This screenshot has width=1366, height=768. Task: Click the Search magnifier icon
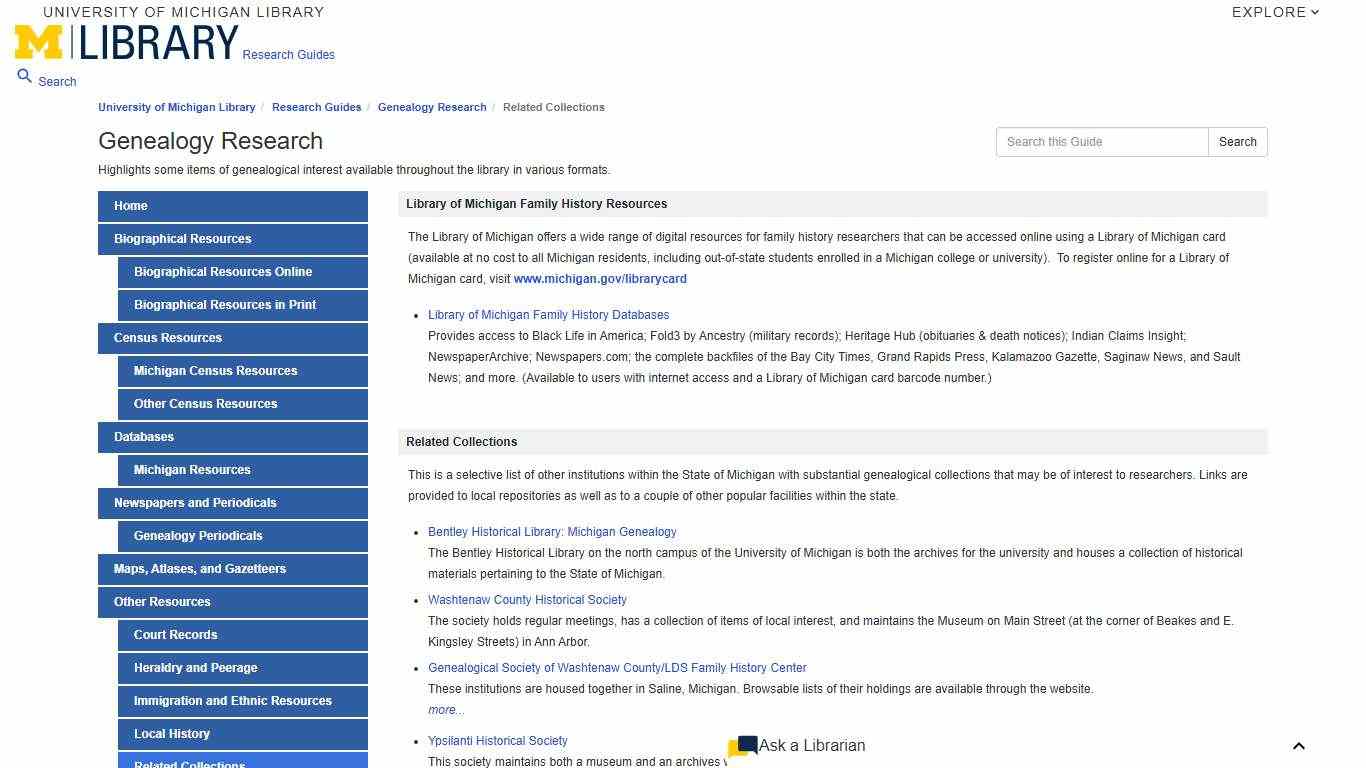tap(24, 76)
